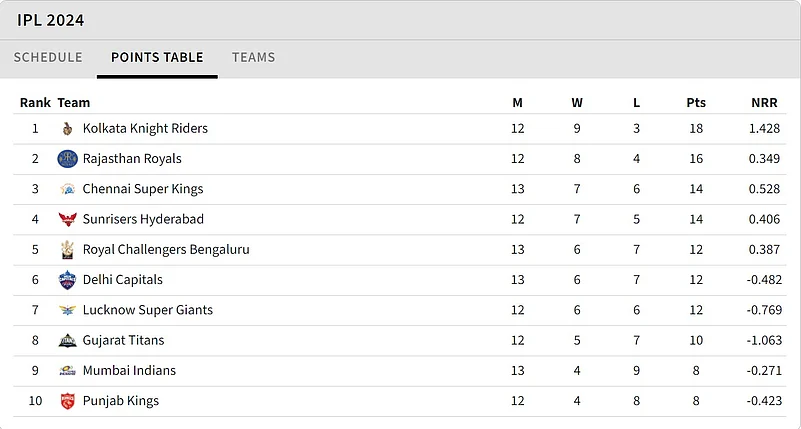Click the Lucknow Super Giants logo

[x=67, y=310]
